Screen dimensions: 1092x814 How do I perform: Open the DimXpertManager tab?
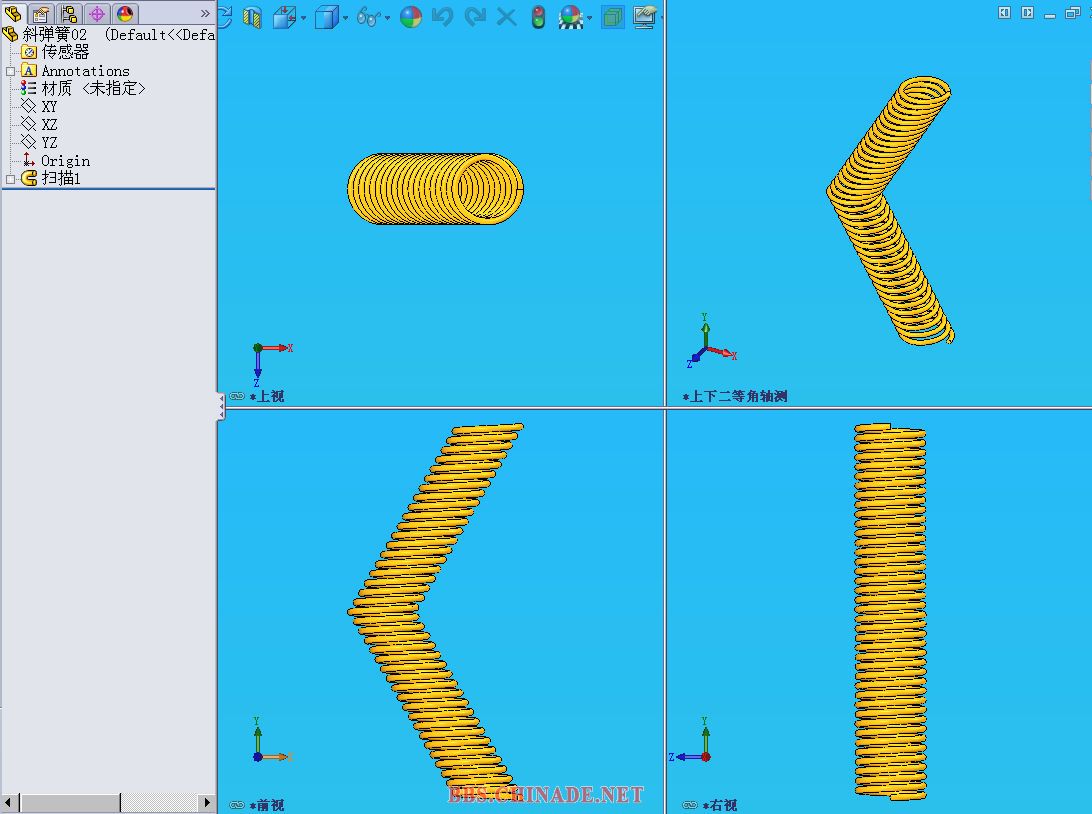[97, 14]
